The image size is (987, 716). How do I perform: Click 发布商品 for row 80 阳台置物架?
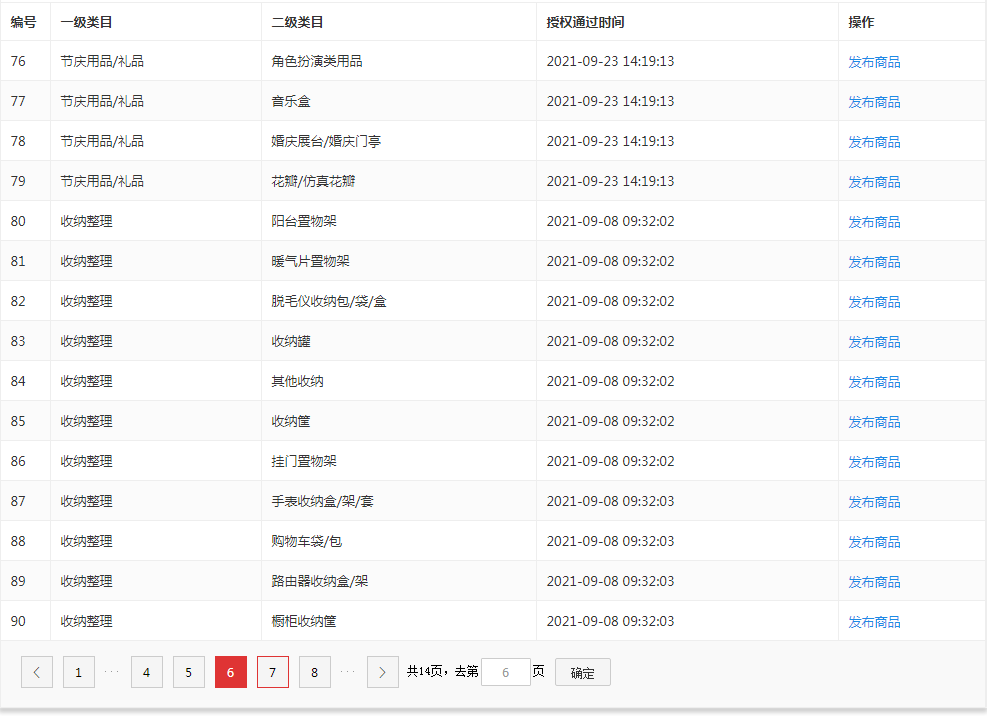coord(874,222)
